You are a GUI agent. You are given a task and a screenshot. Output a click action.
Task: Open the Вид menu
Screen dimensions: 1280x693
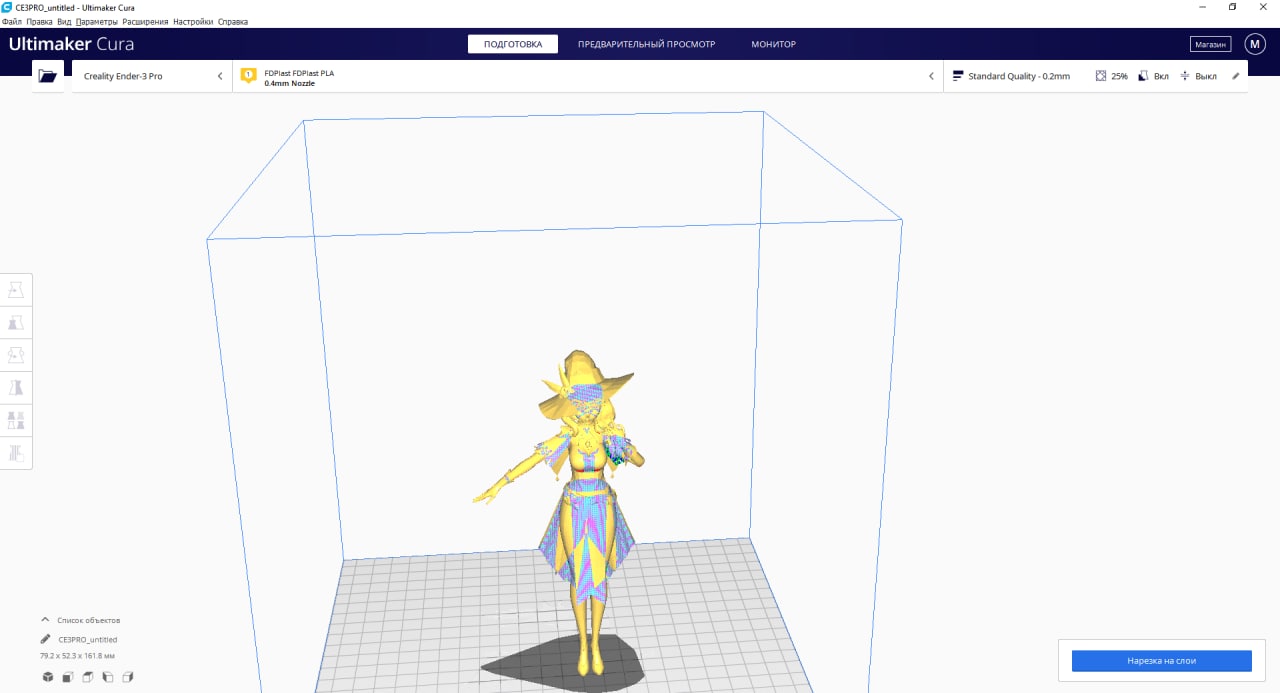[x=64, y=21]
